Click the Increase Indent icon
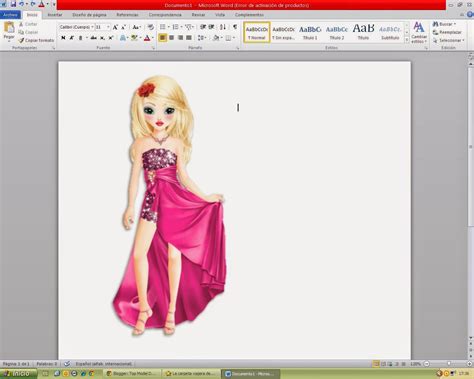 [211, 27]
